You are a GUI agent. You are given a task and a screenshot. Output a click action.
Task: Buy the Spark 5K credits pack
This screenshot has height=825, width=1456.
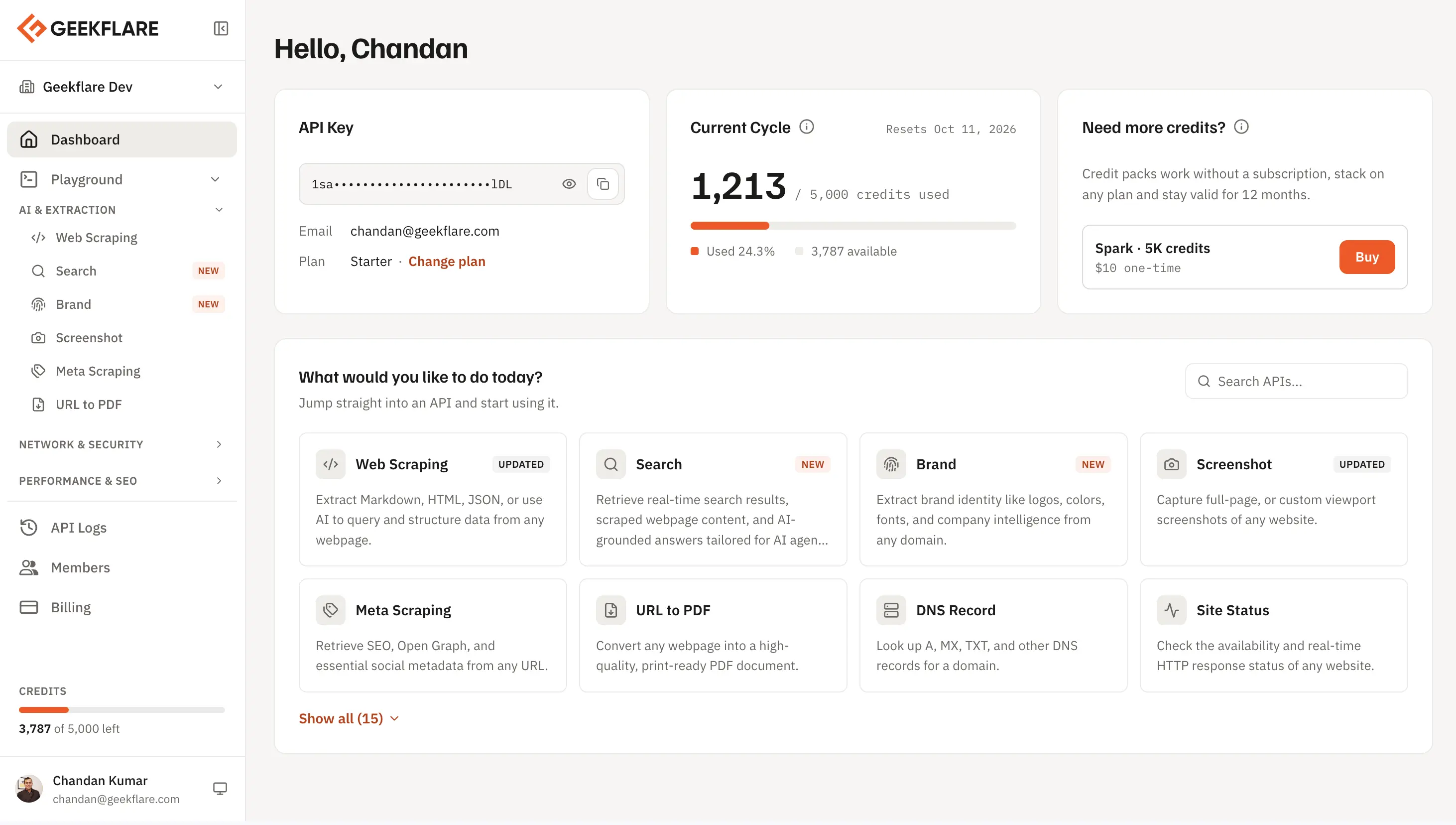1366,257
